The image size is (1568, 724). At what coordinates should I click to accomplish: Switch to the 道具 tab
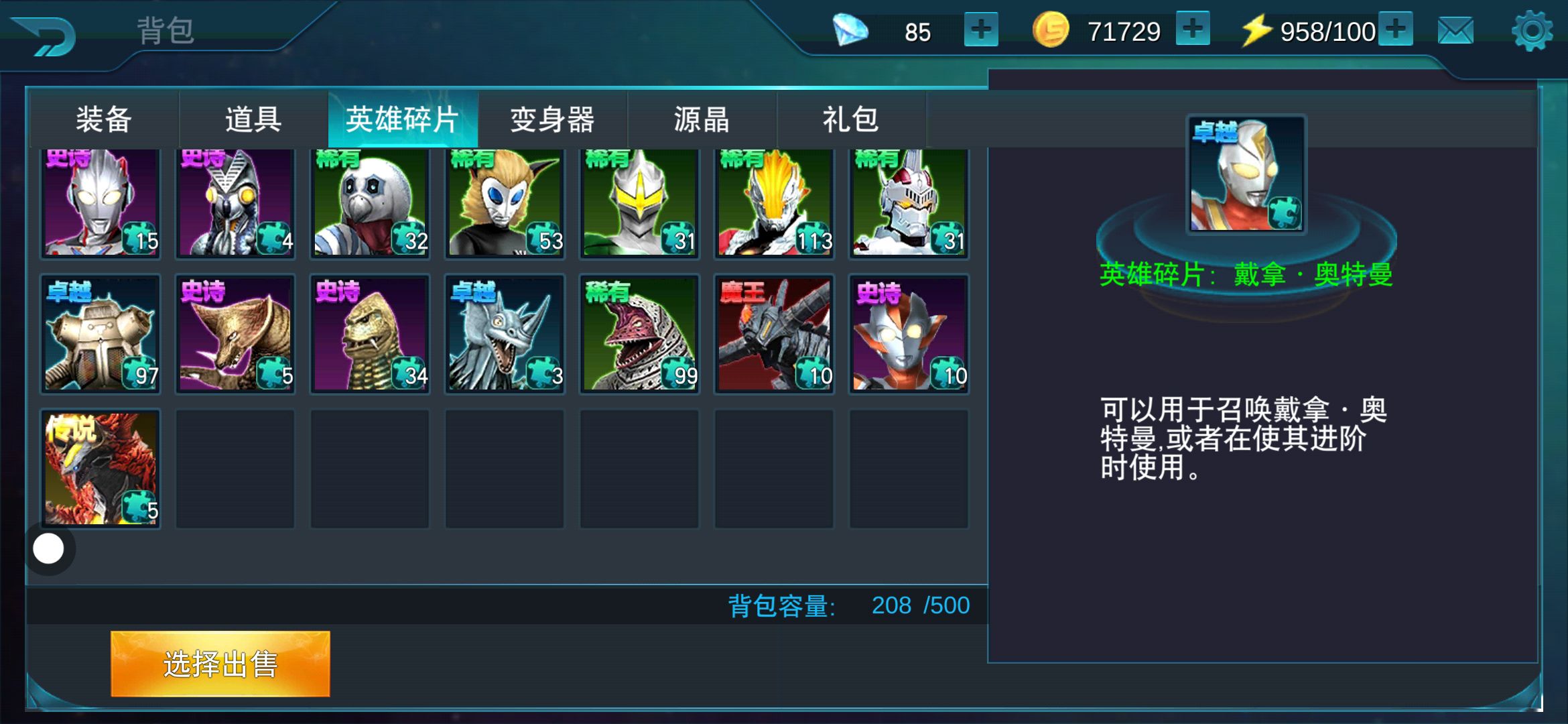pyautogui.click(x=253, y=119)
